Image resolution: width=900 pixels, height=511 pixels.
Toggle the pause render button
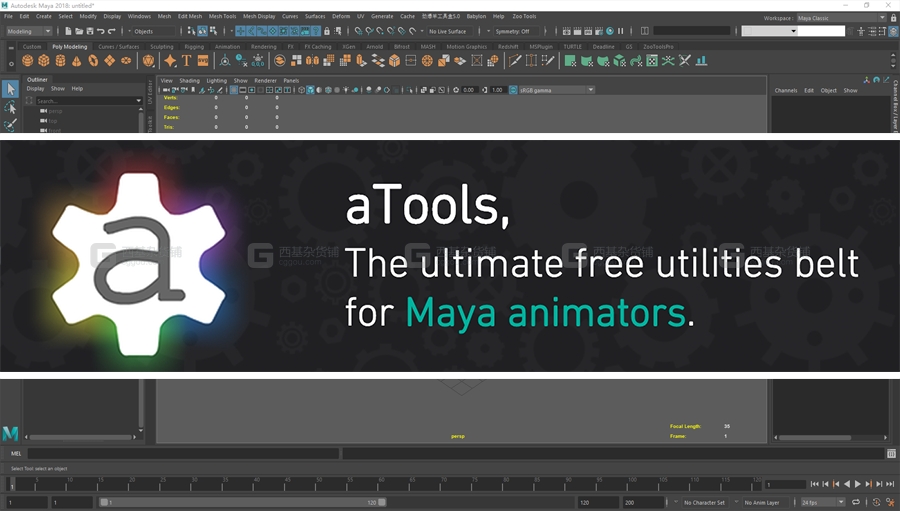pos(620,31)
